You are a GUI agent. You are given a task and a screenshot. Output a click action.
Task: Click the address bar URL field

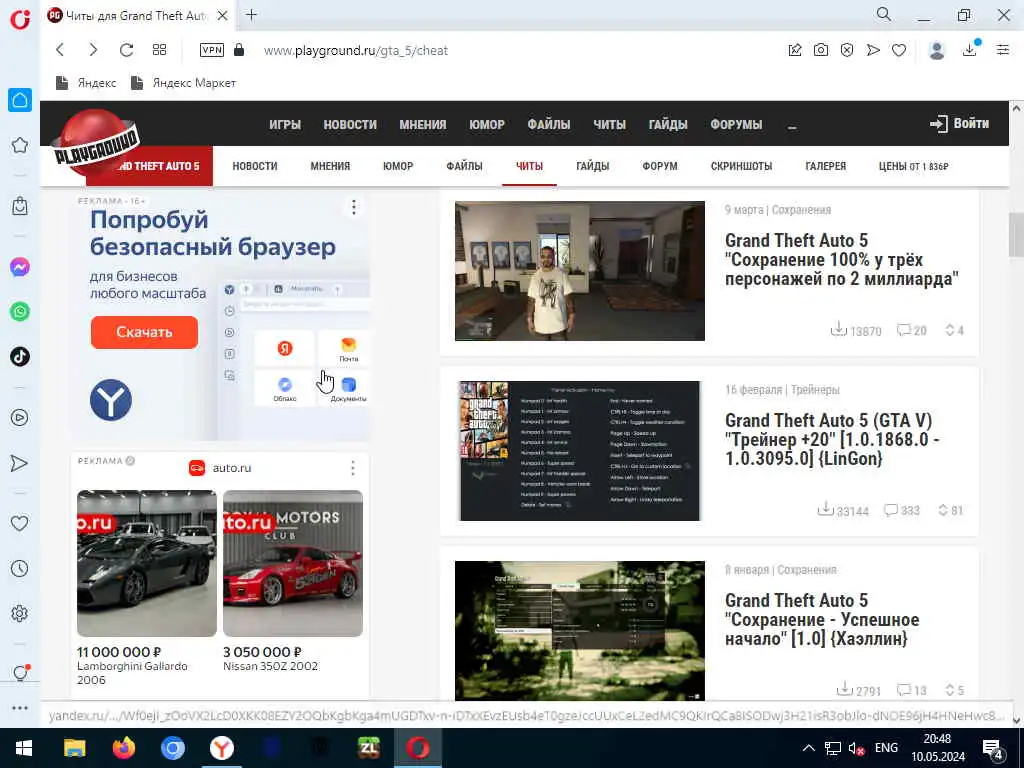tap(356, 50)
